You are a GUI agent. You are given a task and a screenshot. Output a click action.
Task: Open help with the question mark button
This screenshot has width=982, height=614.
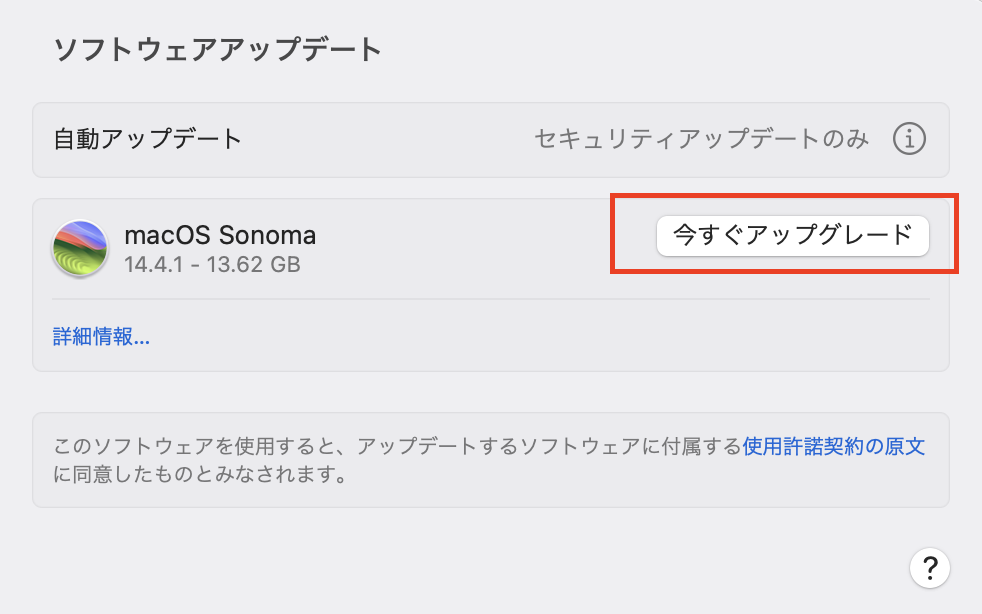(929, 568)
